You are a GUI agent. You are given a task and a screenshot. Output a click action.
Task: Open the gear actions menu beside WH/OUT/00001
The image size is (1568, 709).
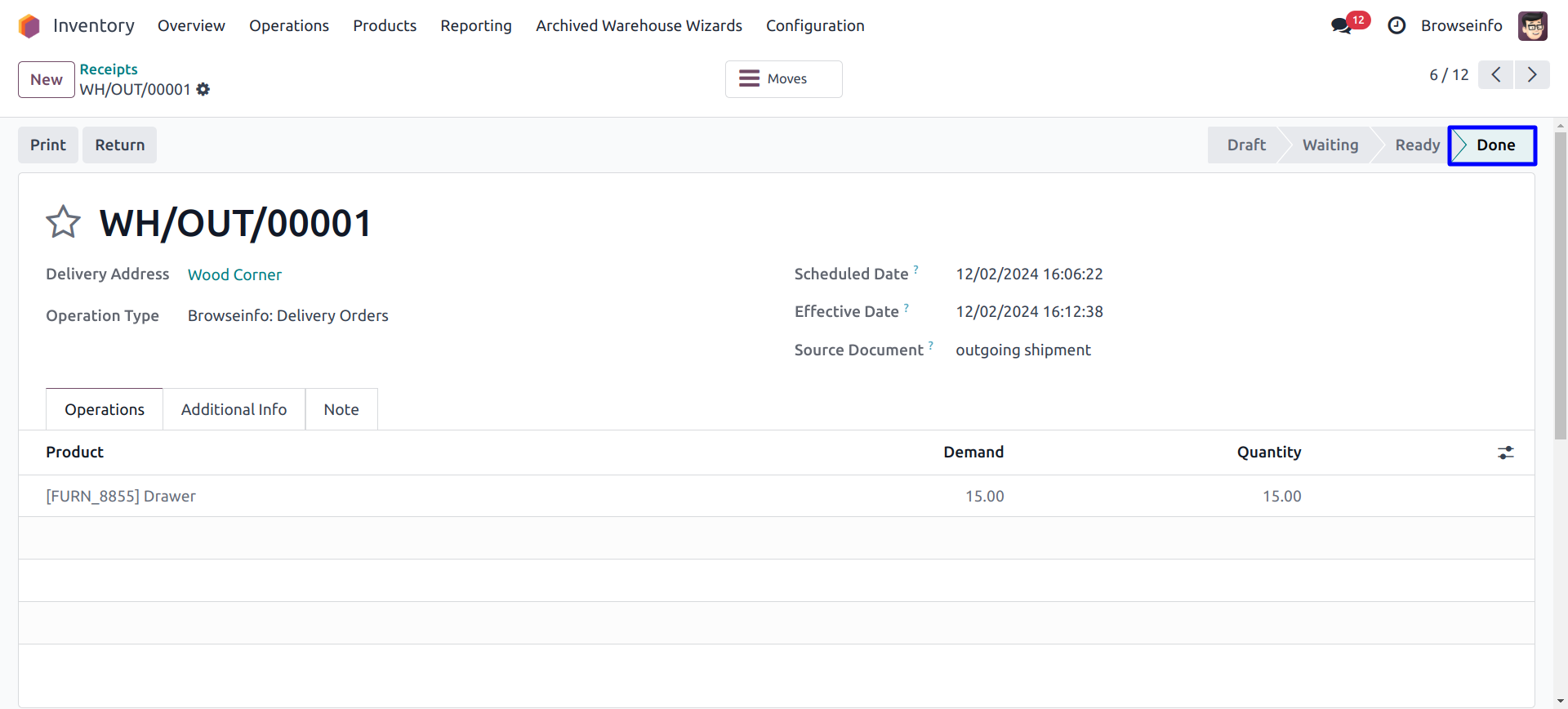tap(203, 89)
